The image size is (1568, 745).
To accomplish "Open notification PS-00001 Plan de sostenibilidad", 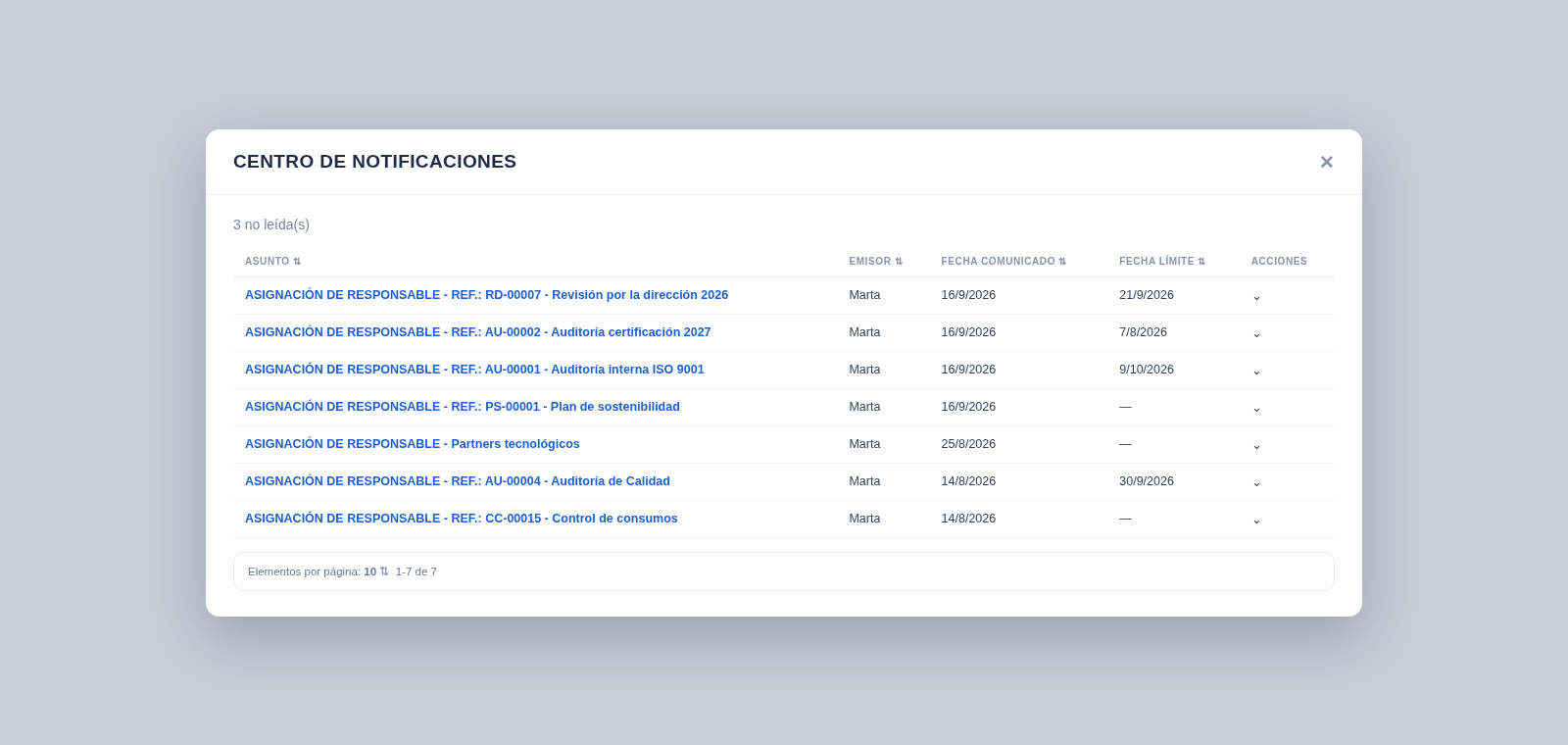I will 463,407.
